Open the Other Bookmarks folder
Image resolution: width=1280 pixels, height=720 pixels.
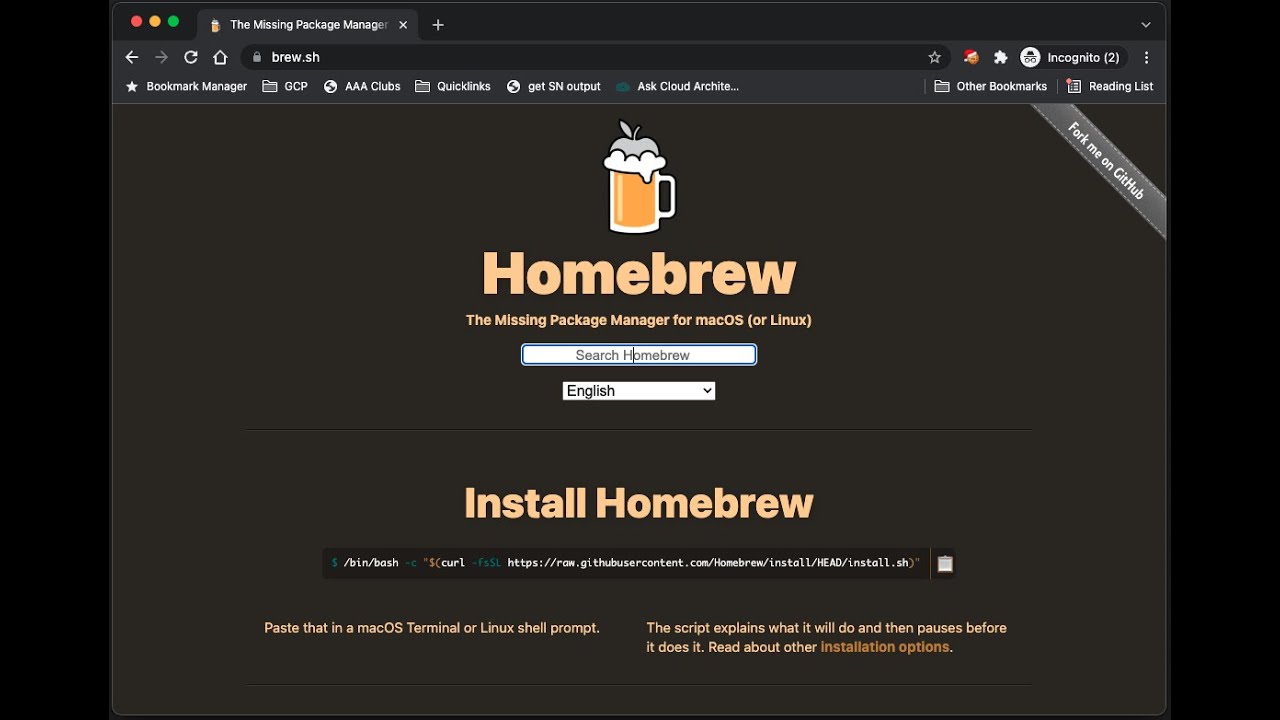point(991,86)
